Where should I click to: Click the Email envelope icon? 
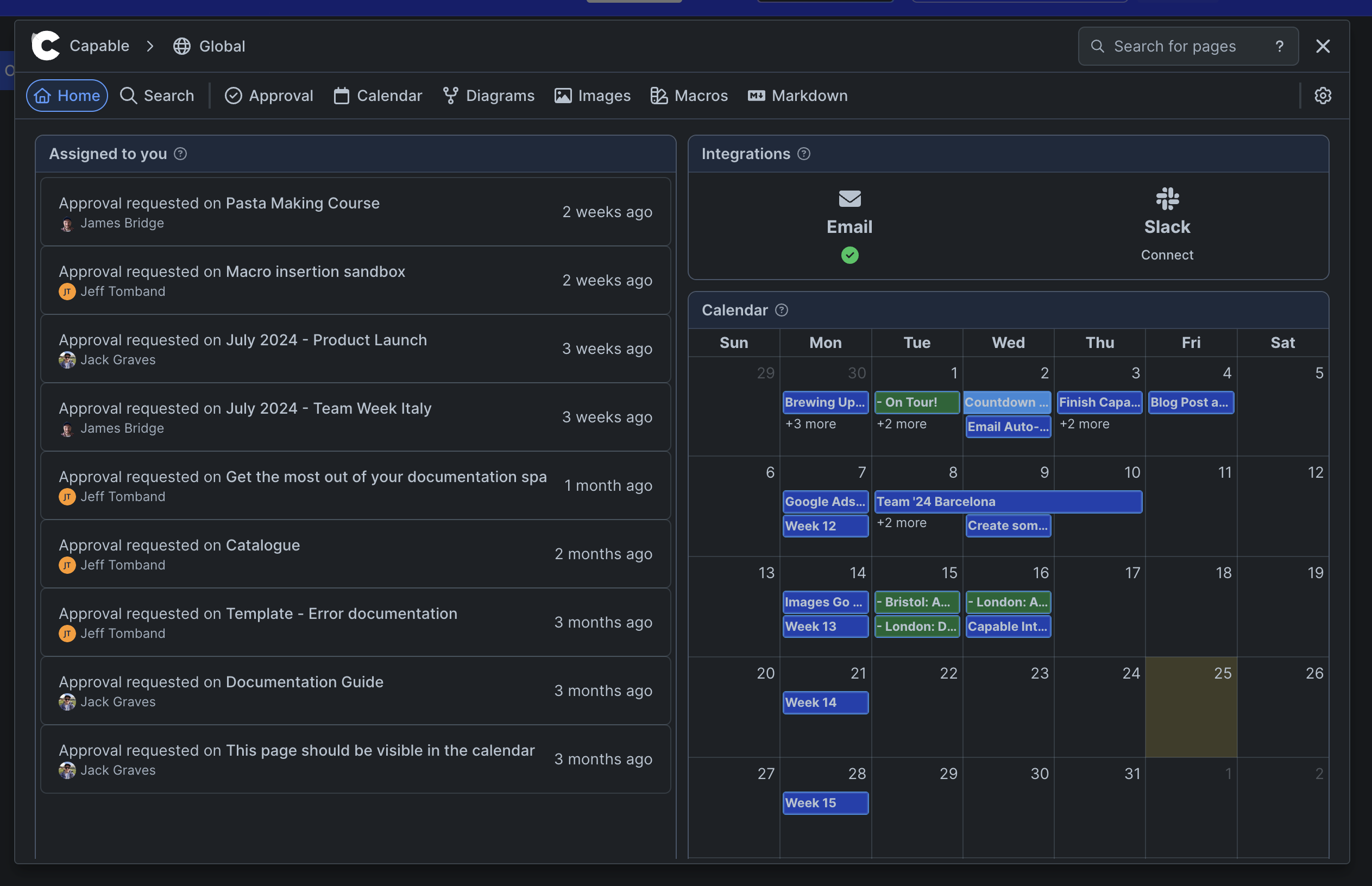pos(849,199)
